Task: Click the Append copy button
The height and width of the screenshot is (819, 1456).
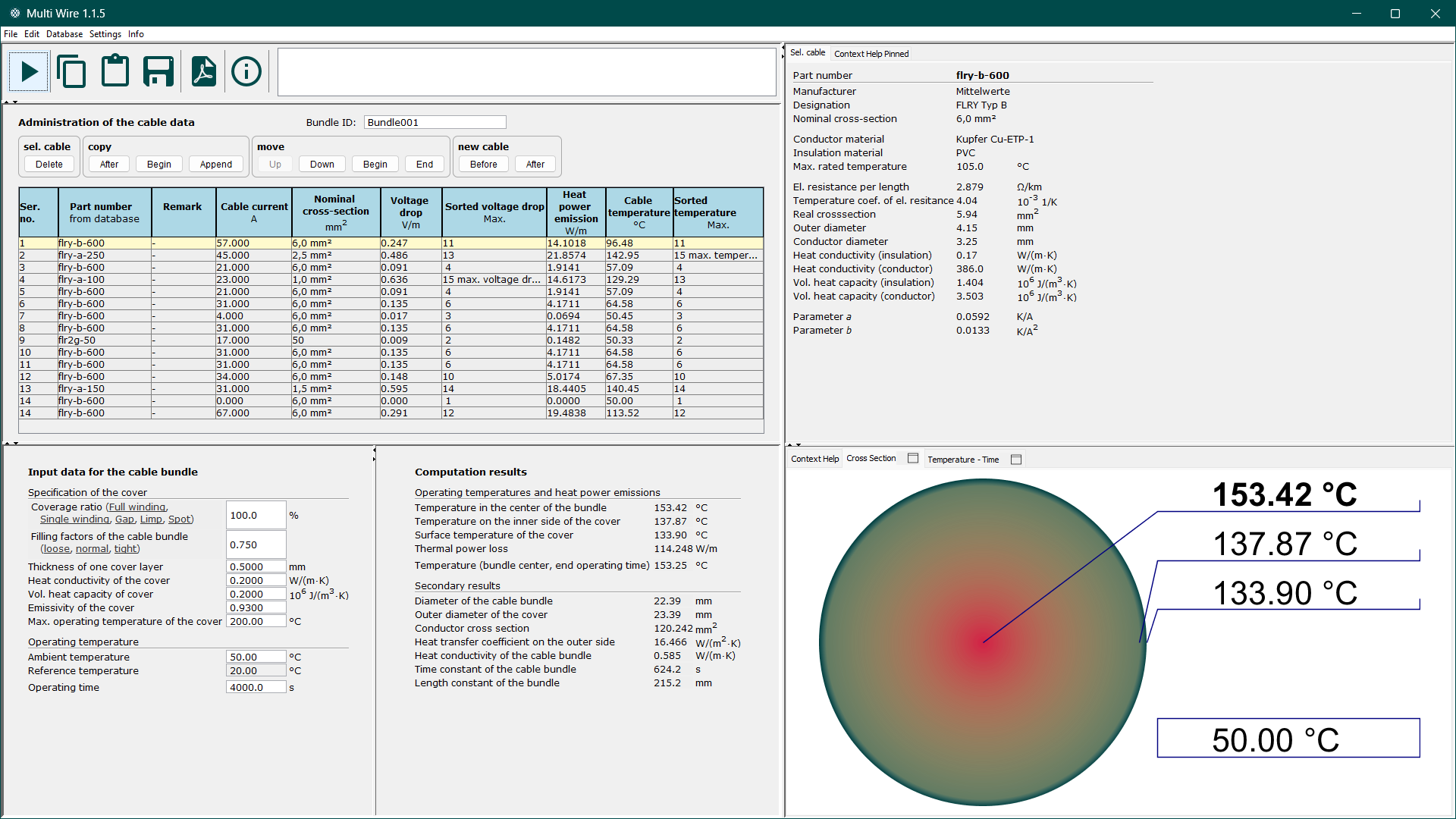Action: 216,164
